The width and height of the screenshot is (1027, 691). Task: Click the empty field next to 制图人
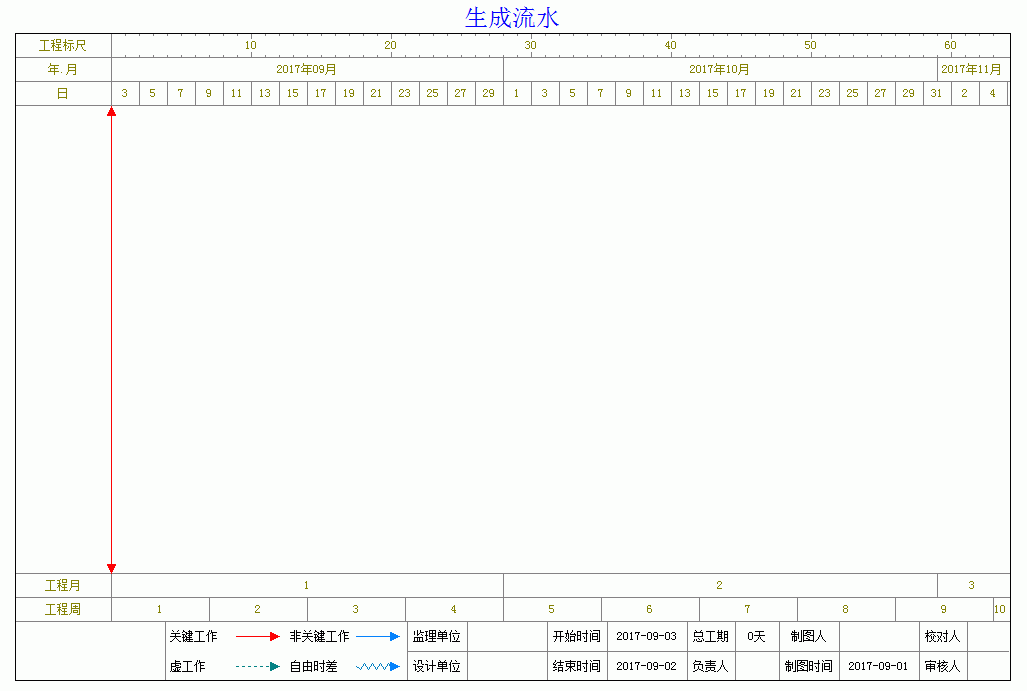tap(879, 636)
